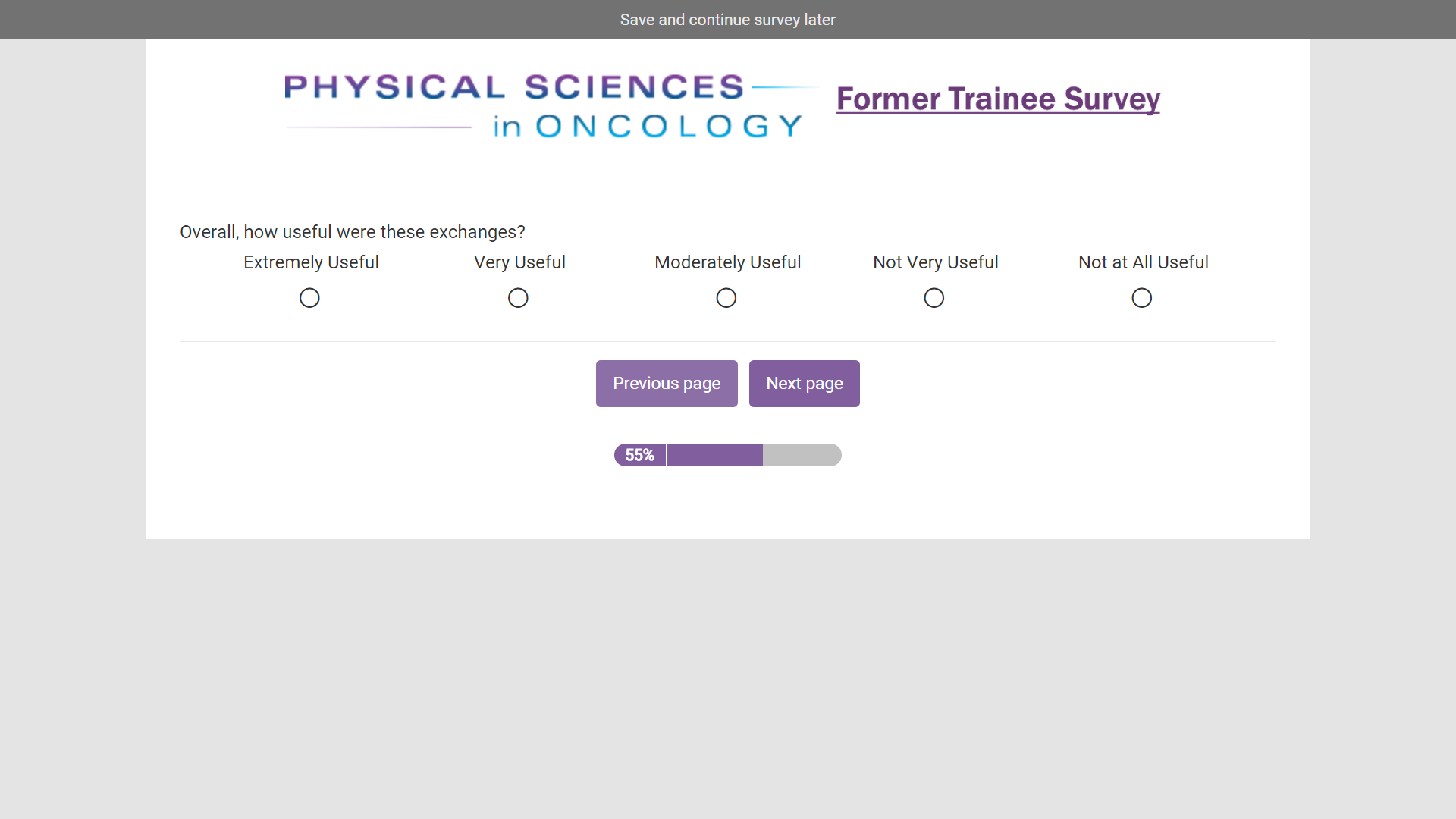Select the Extremely Useful radio button
1456x819 pixels.
tap(309, 298)
